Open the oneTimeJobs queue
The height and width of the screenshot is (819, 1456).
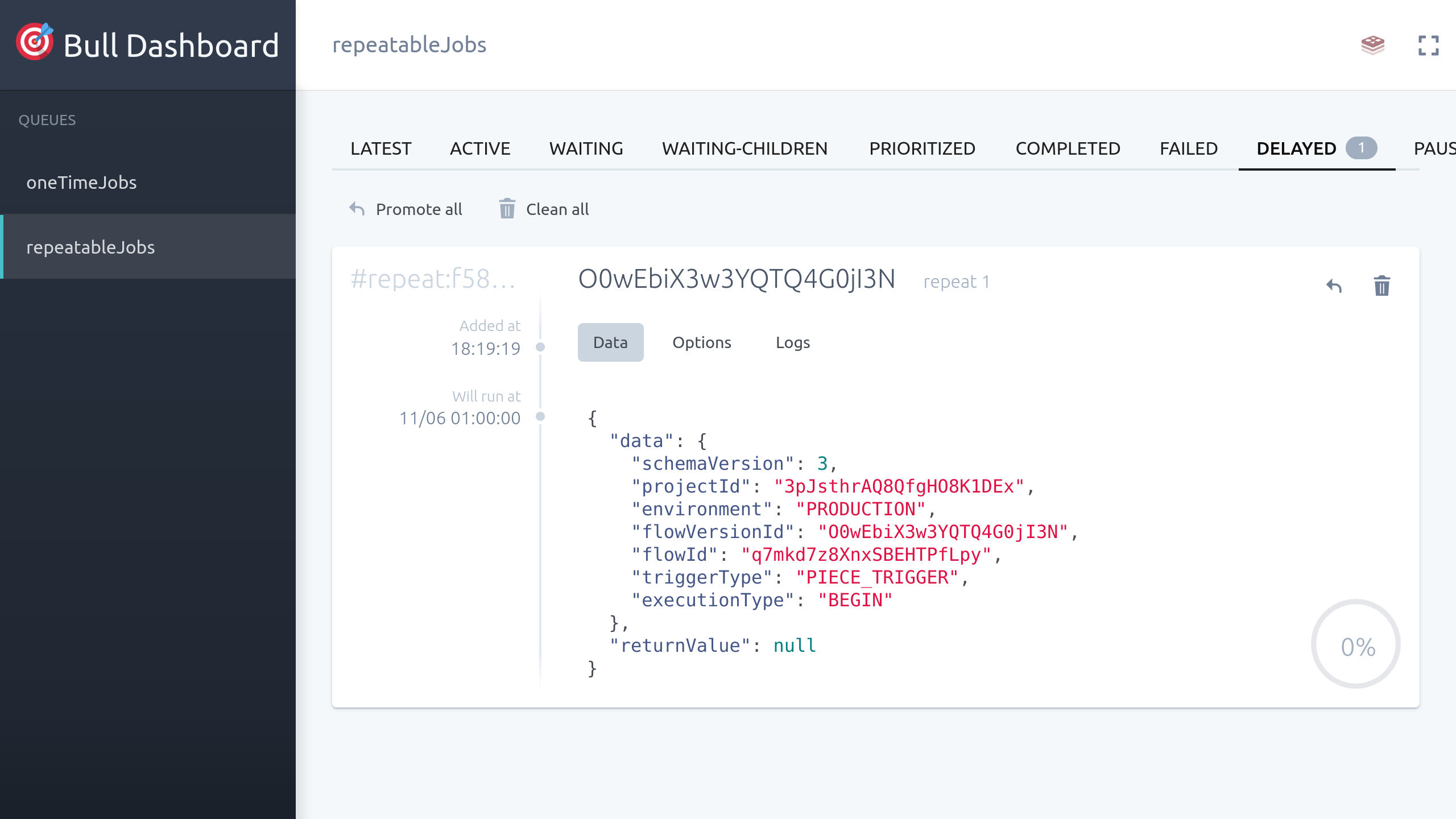point(81,182)
